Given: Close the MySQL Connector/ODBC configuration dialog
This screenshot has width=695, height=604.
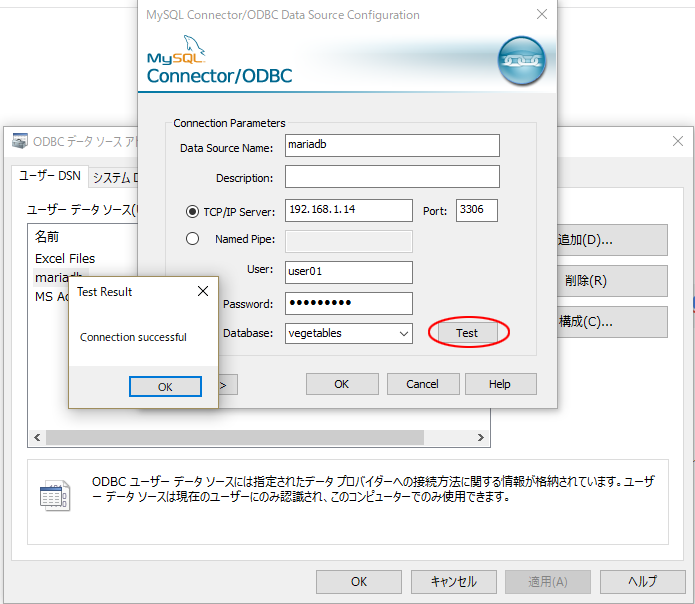Looking at the screenshot, I should [541, 15].
